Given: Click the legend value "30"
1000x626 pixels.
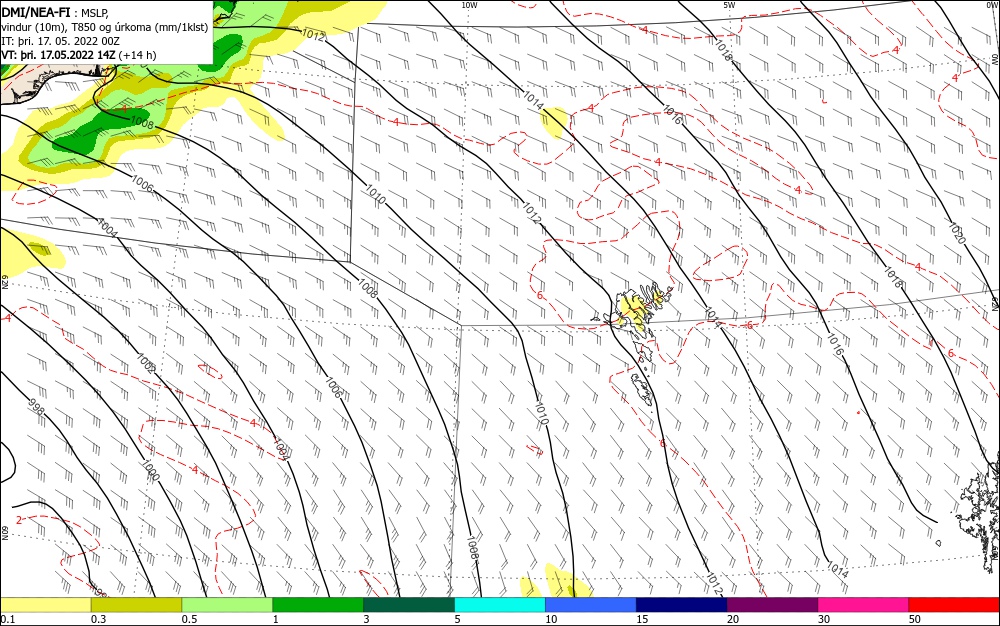Looking at the screenshot, I should [x=824, y=619].
